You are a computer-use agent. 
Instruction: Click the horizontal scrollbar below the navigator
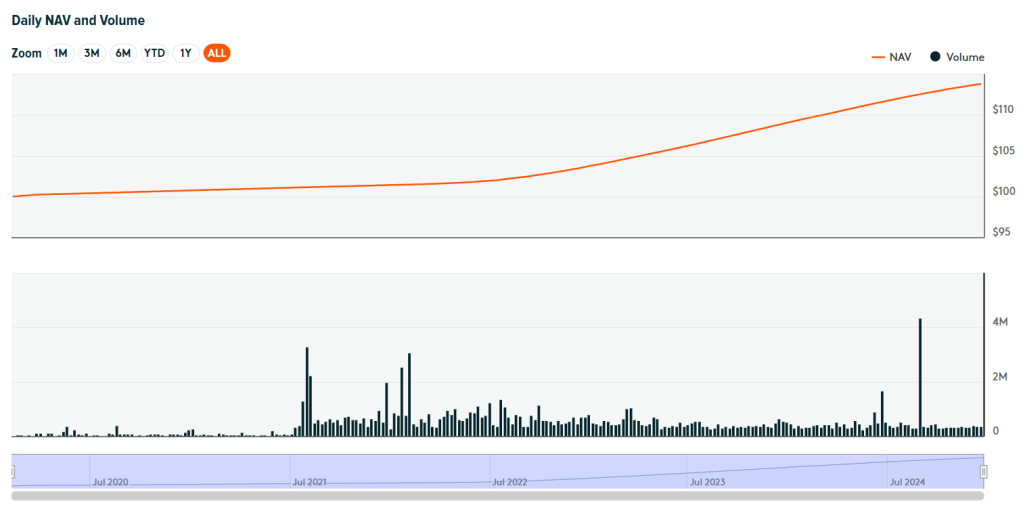(x=497, y=495)
